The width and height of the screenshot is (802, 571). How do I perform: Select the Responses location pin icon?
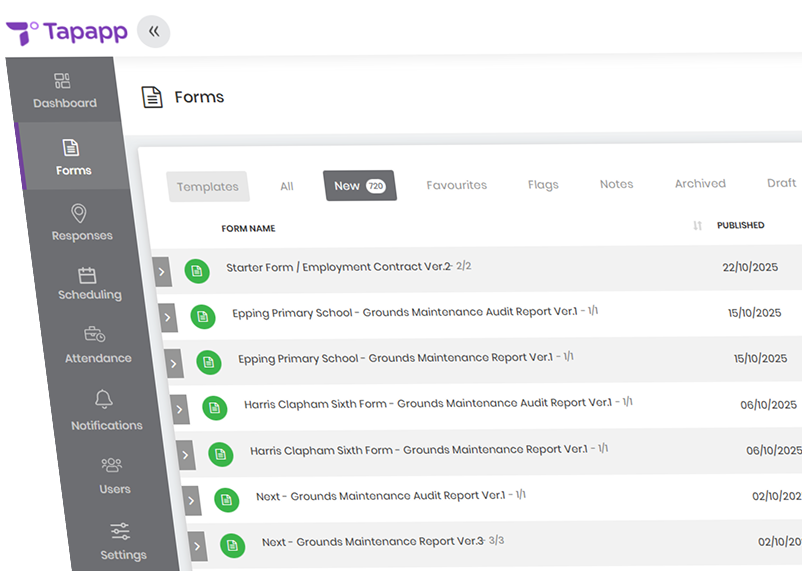tap(79, 213)
